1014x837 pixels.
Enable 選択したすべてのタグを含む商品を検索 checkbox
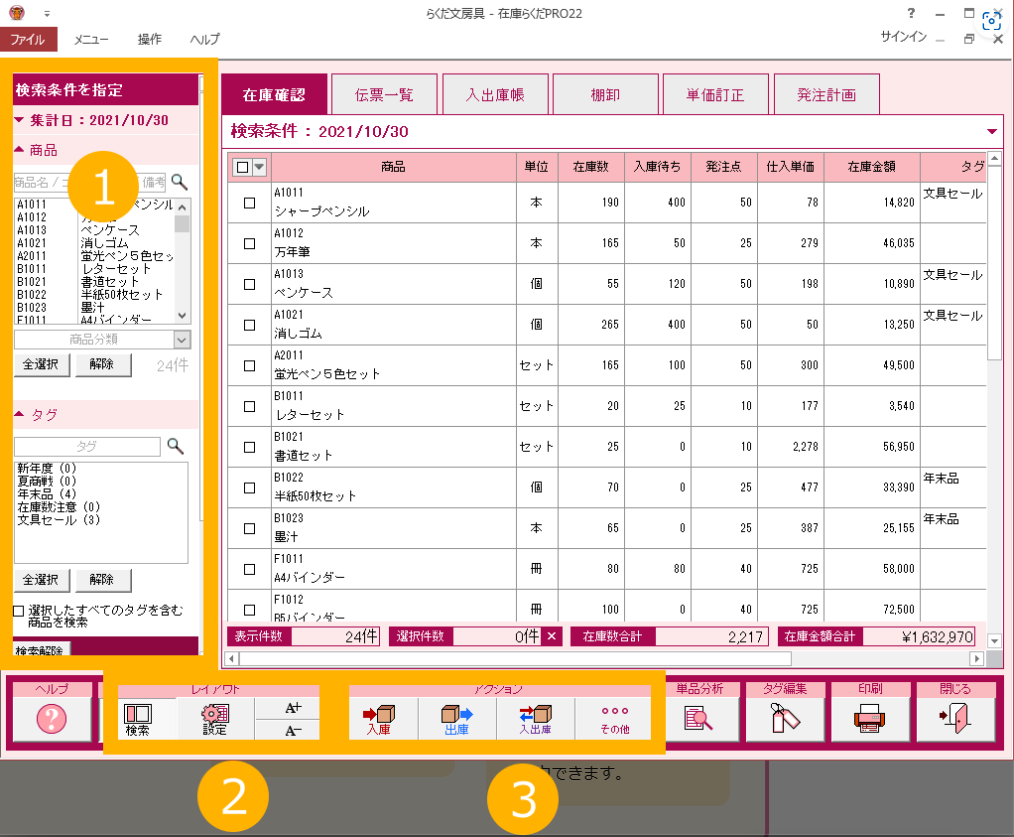click(19, 611)
